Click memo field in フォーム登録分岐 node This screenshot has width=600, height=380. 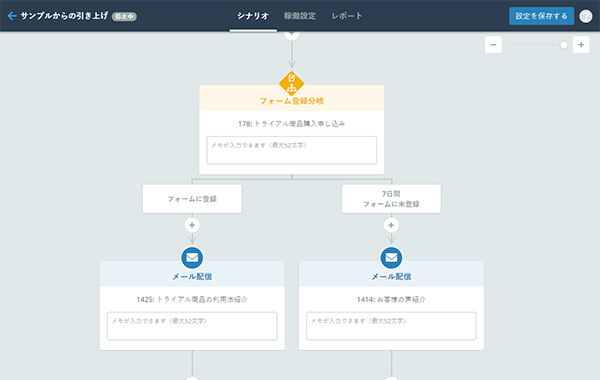point(292,150)
